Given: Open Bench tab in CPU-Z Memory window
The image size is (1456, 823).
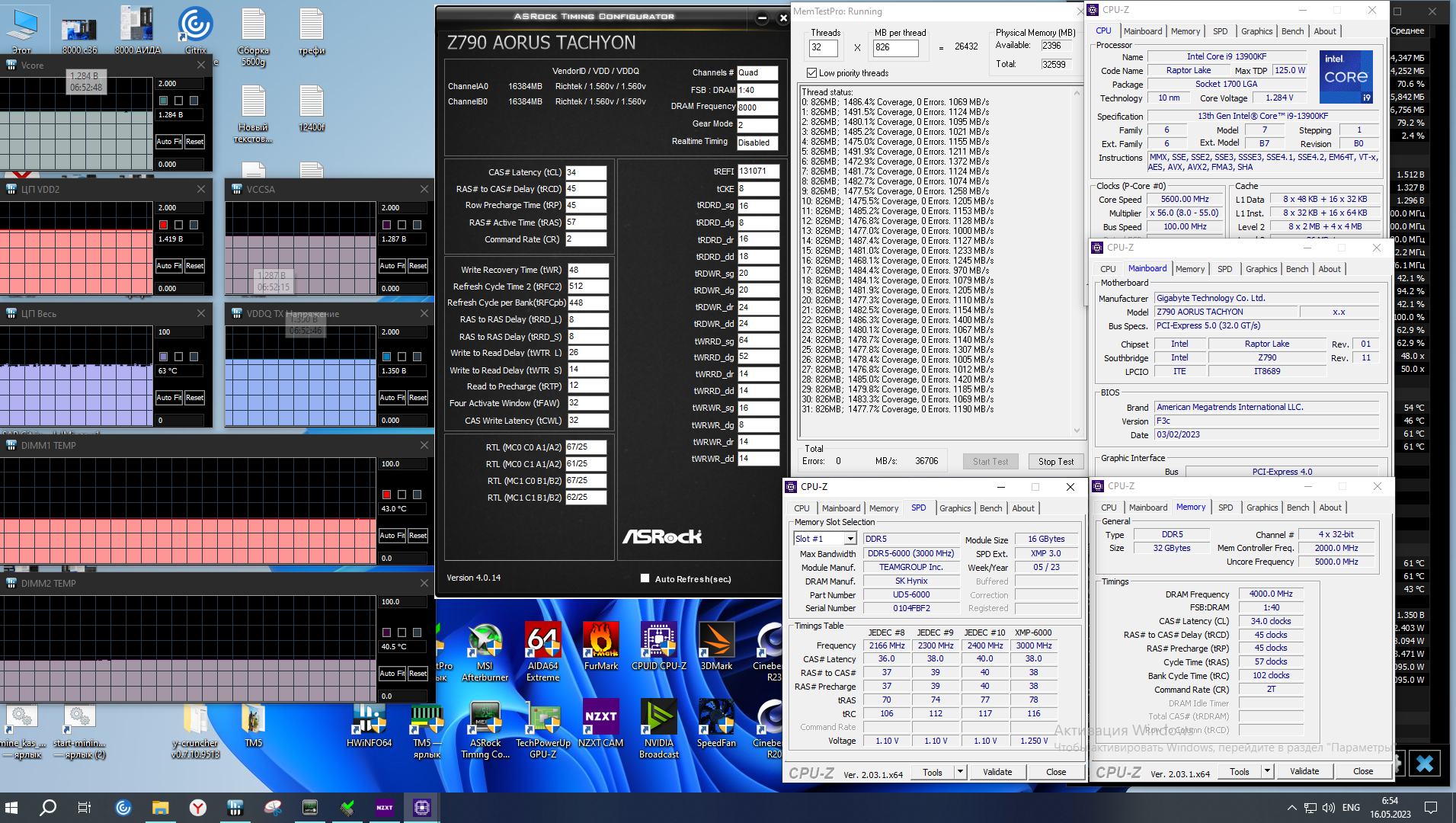Looking at the screenshot, I should (1298, 508).
